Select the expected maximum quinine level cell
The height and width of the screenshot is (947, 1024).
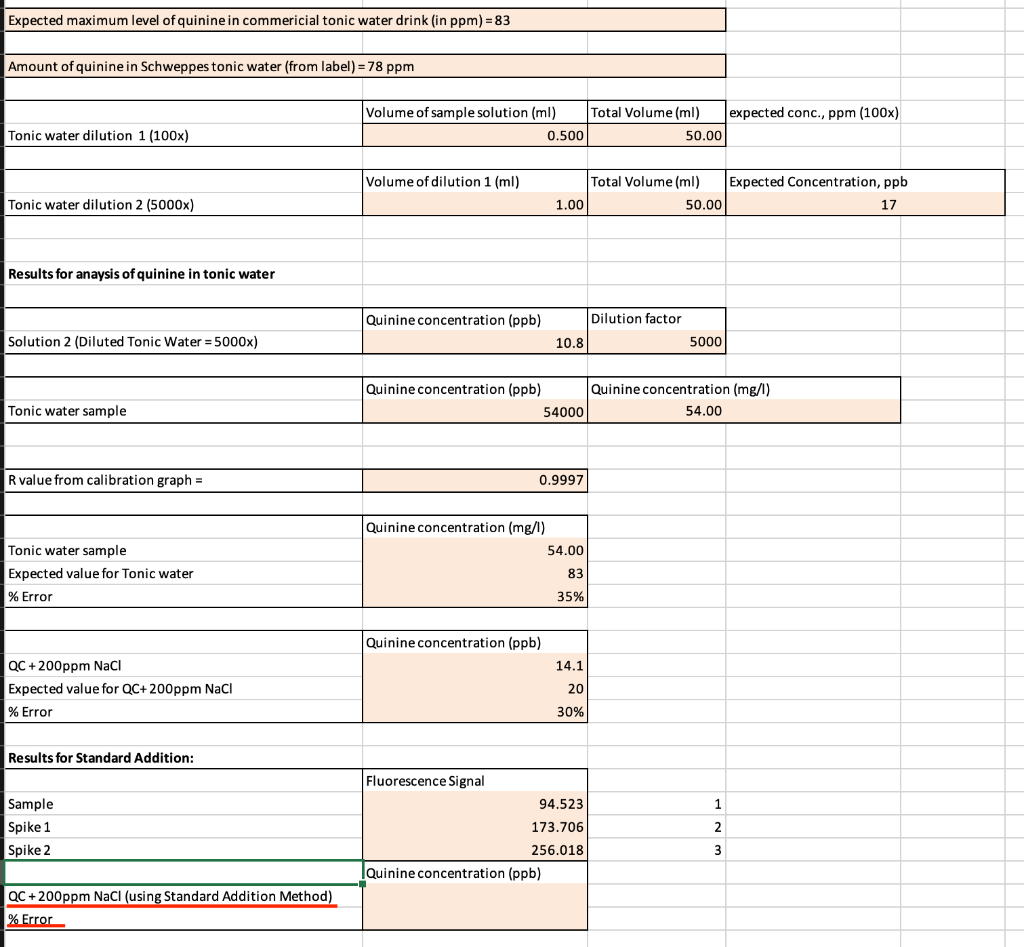point(365,20)
